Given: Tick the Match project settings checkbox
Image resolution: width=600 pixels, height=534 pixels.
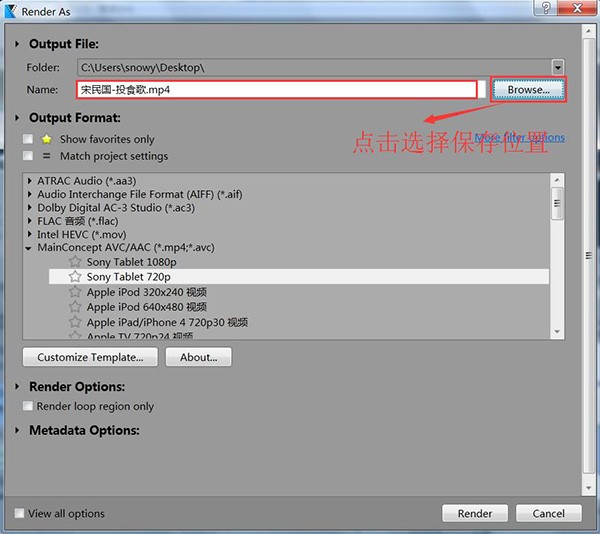Looking at the screenshot, I should 28,156.
